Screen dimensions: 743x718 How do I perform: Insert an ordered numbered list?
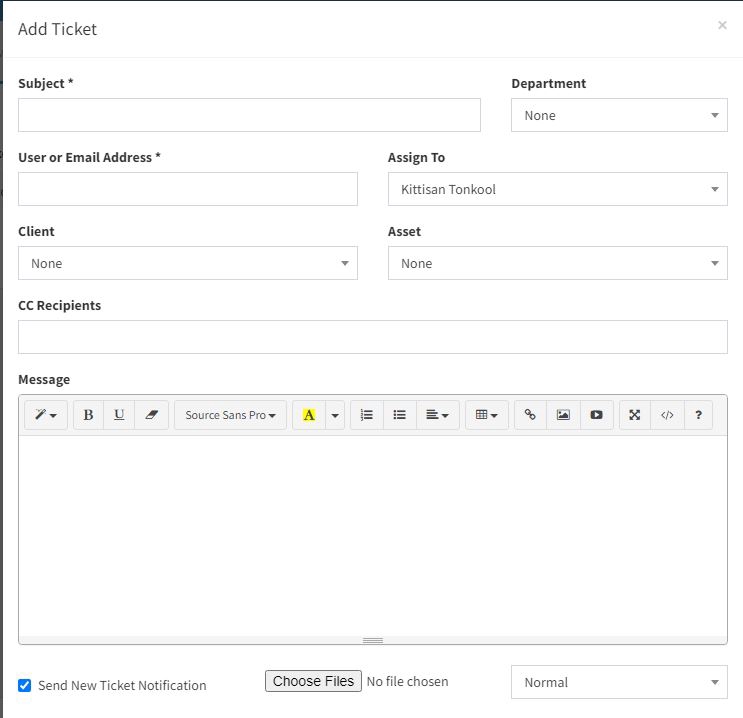(367, 415)
